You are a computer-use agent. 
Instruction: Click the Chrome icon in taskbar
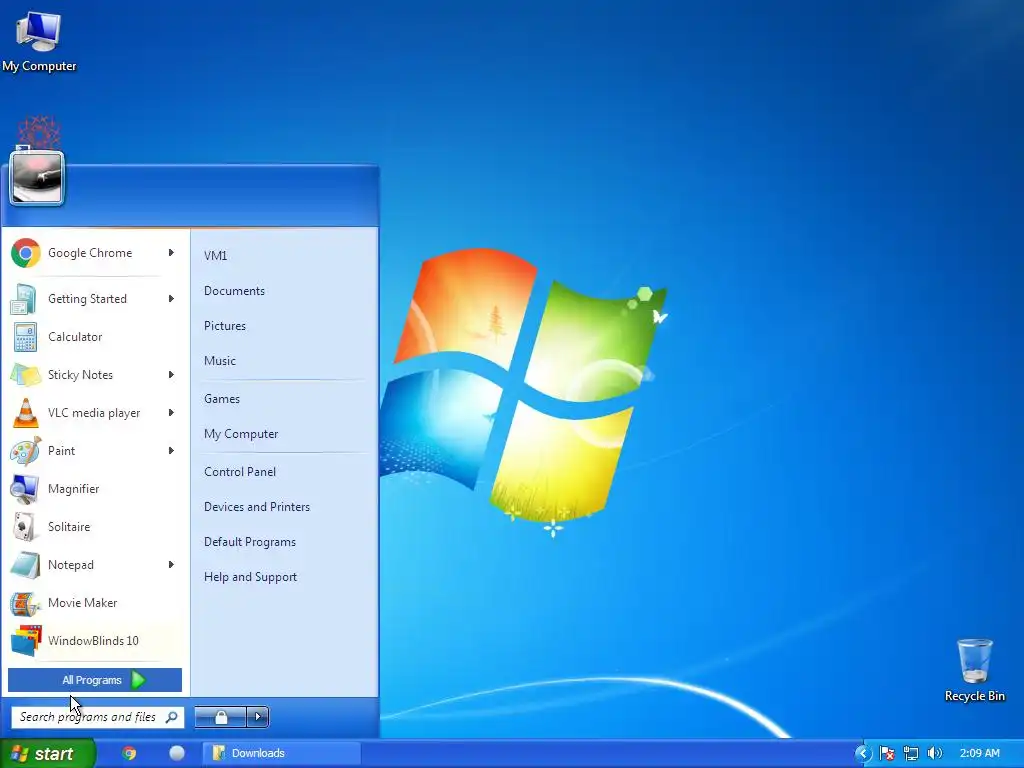click(129, 753)
